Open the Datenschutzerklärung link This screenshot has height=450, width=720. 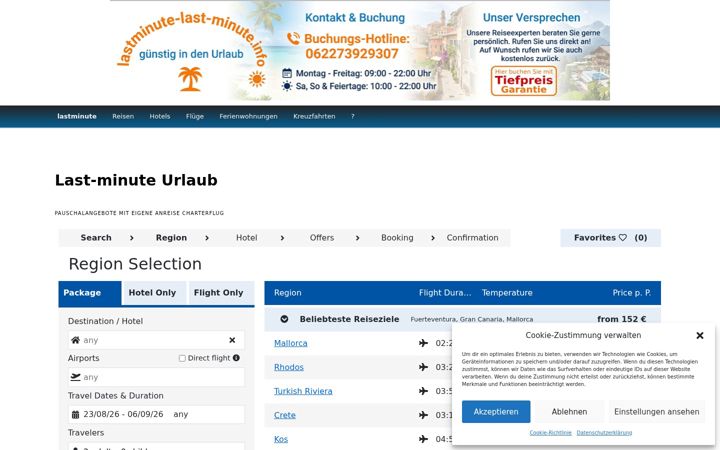pyautogui.click(x=604, y=433)
